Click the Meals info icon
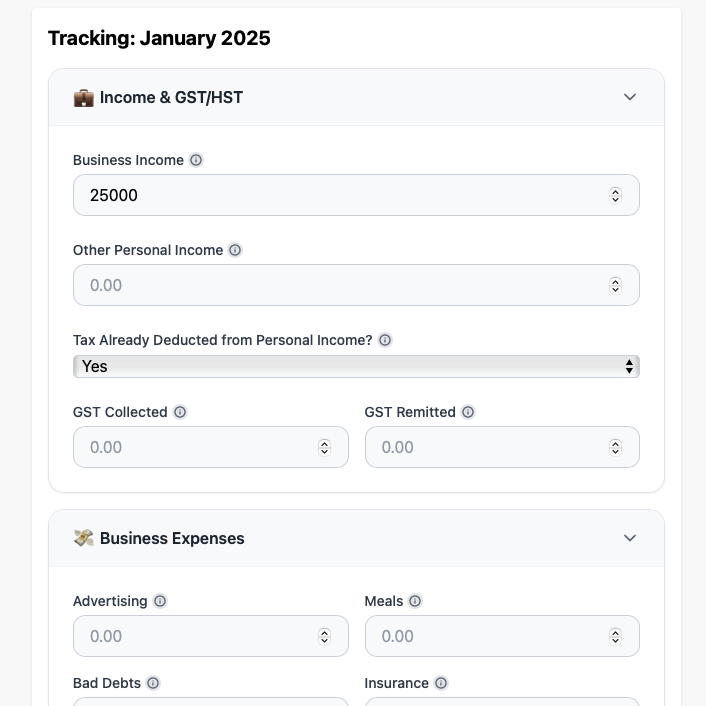The image size is (706, 706). tap(415, 601)
